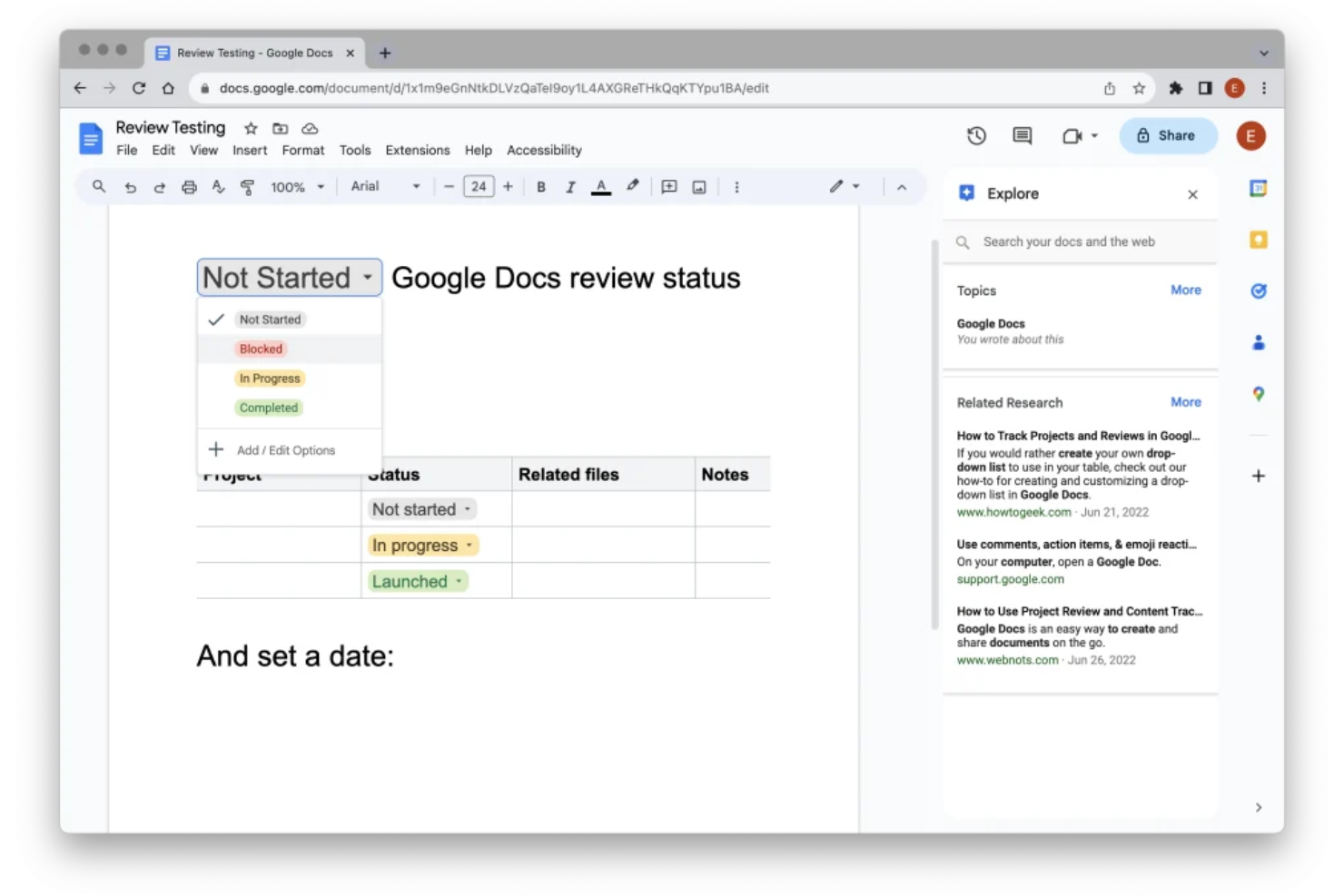Show all comments icon
The width and height of the screenshot is (1344, 896).
tap(1023, 135)
